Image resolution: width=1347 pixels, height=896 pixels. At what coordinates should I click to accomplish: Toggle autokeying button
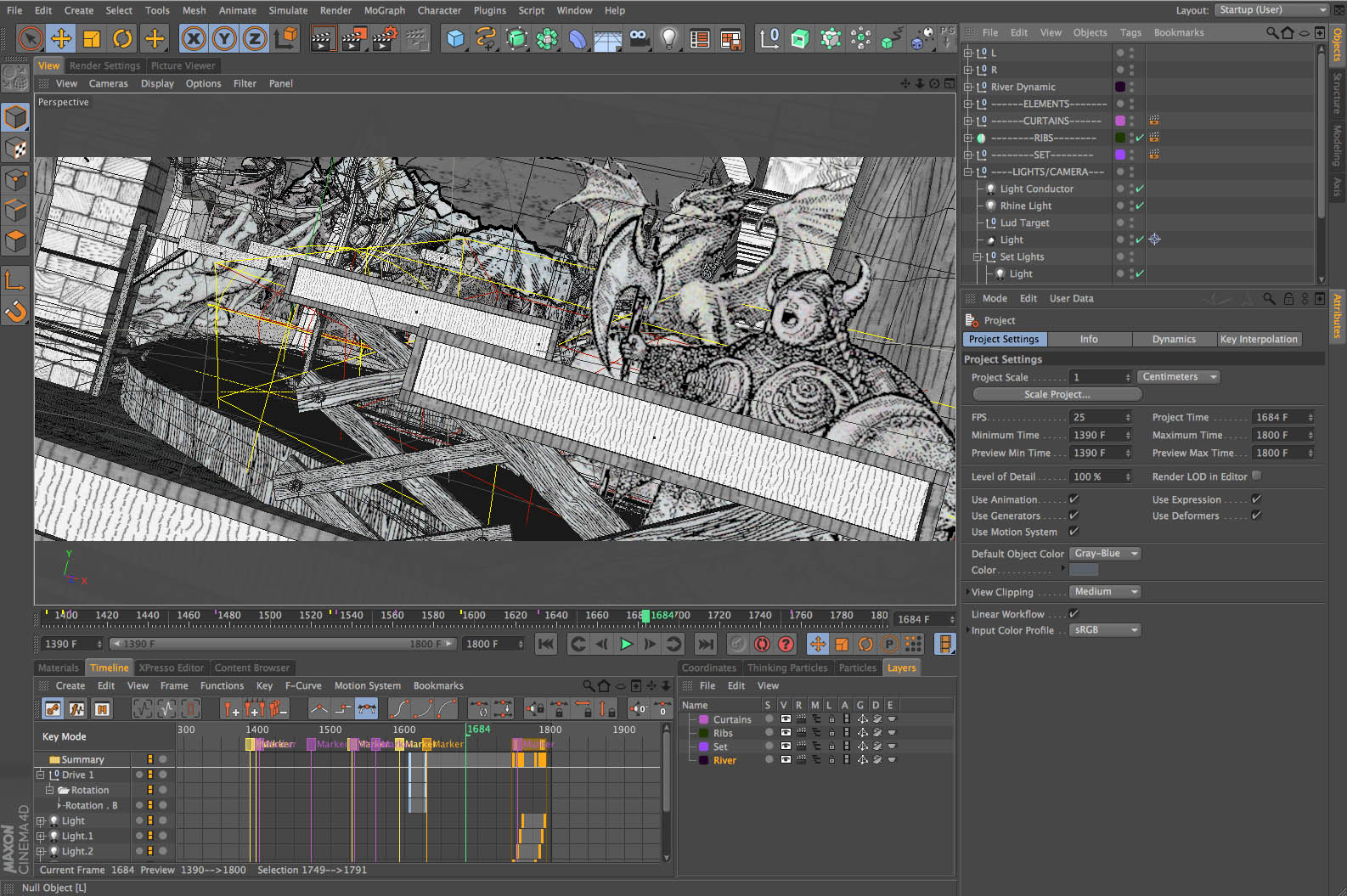(762, 644)
